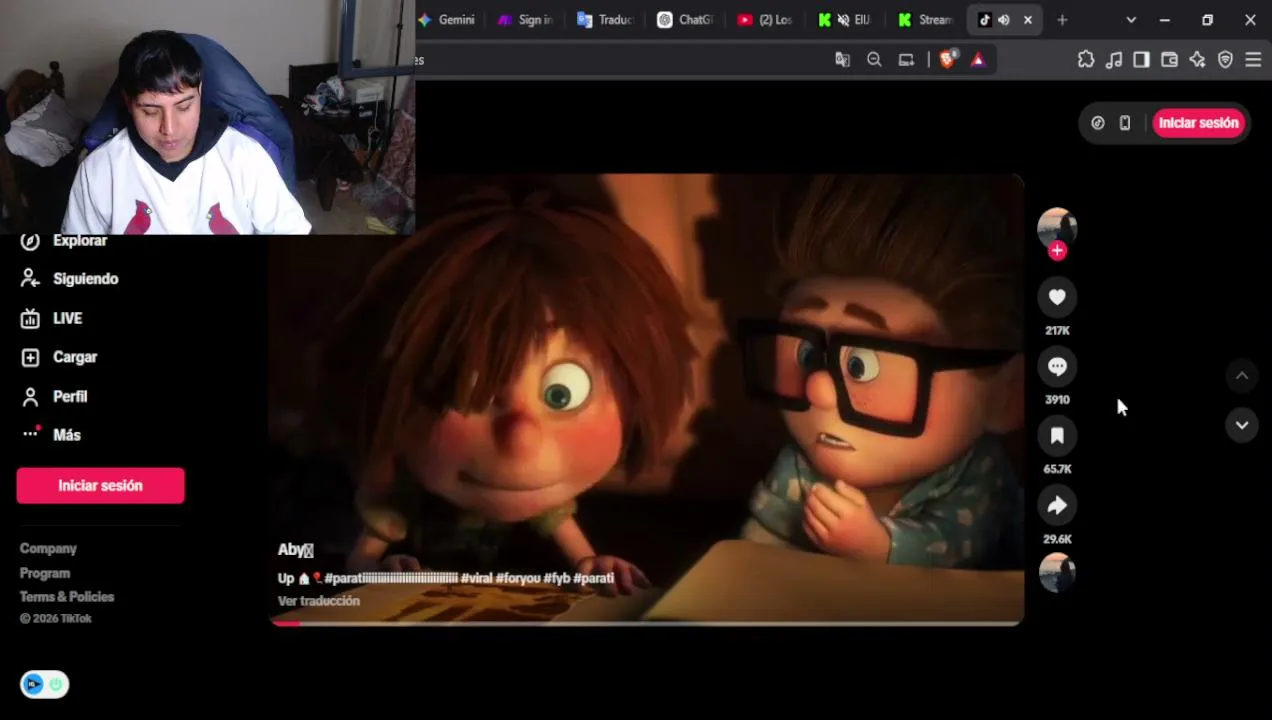Open the creator's avatar above the like button
The image size is (1272, 720).
click(x=1057, y=227)
